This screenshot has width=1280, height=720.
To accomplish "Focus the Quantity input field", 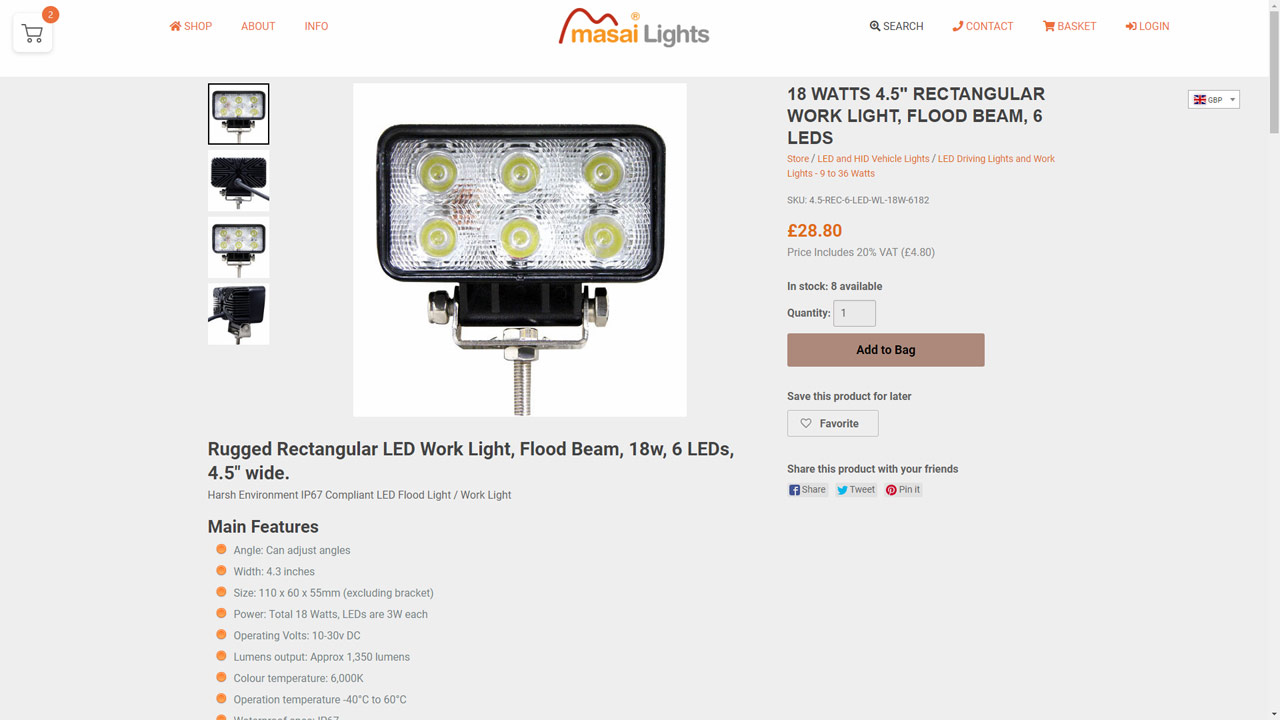I will click(x=854, y=313).
